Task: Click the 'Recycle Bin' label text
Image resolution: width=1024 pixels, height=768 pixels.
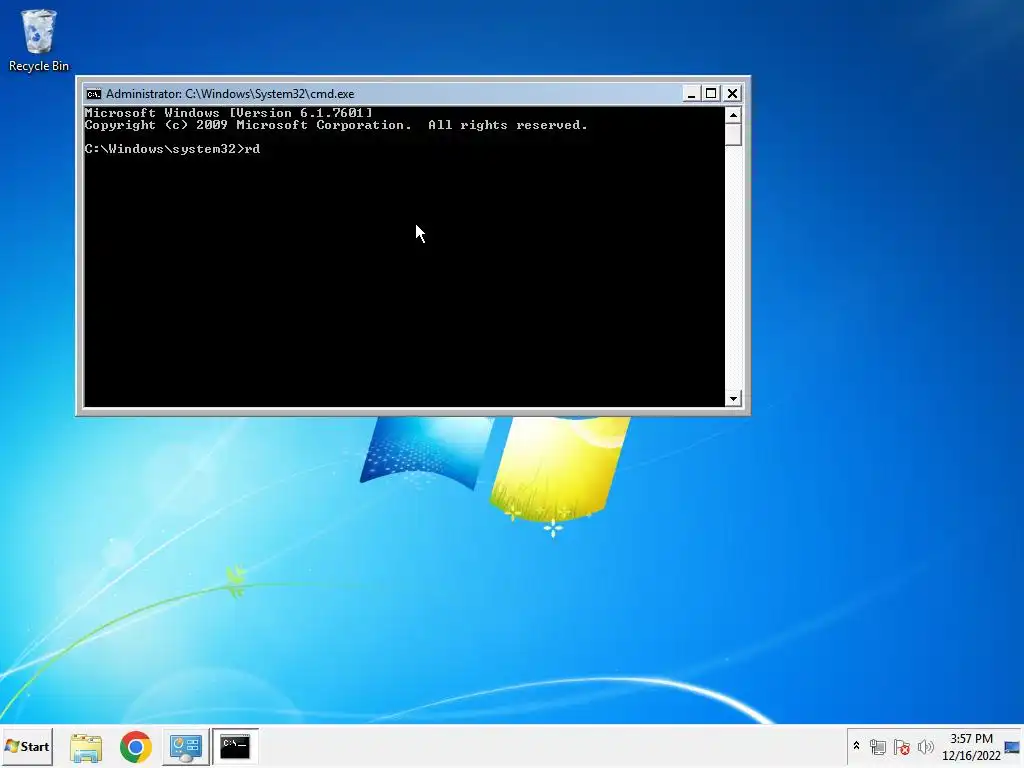Action: 39,66
